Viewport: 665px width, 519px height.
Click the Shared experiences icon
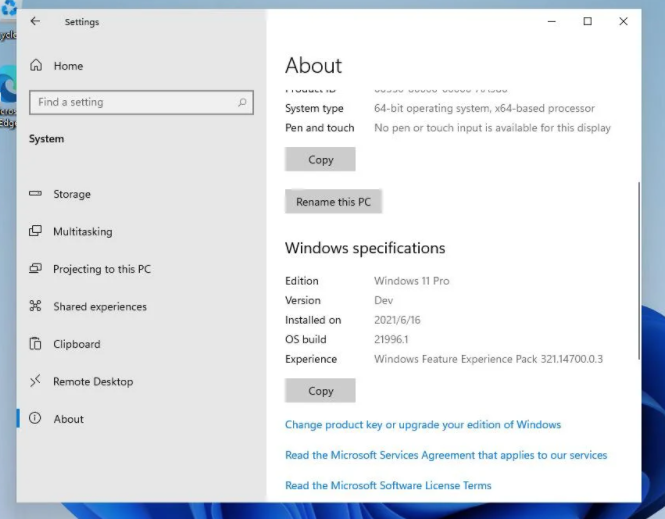coord(36,307)
